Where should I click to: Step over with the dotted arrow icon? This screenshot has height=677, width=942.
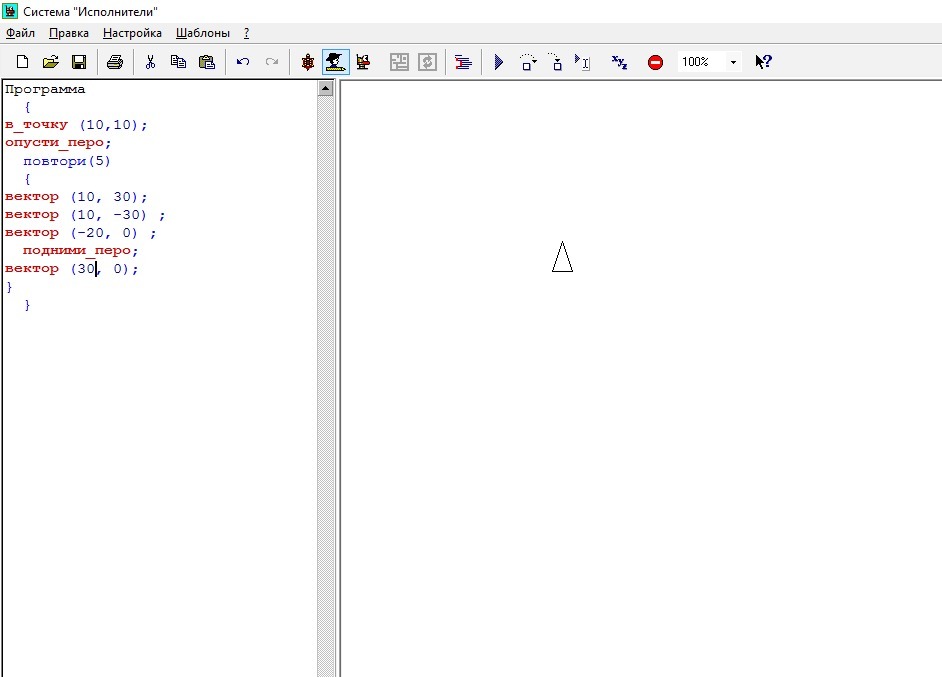tap(527, 62)
